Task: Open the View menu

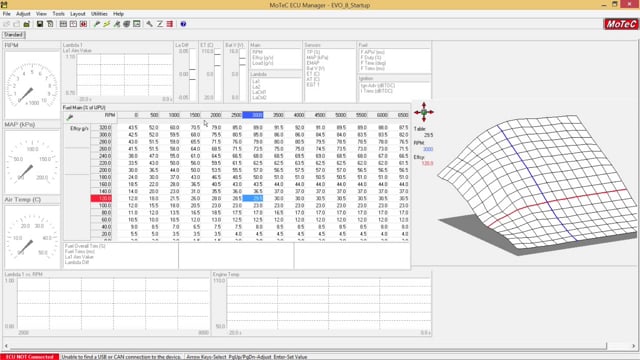Action: pyautogui.click(x=41, y=14)
